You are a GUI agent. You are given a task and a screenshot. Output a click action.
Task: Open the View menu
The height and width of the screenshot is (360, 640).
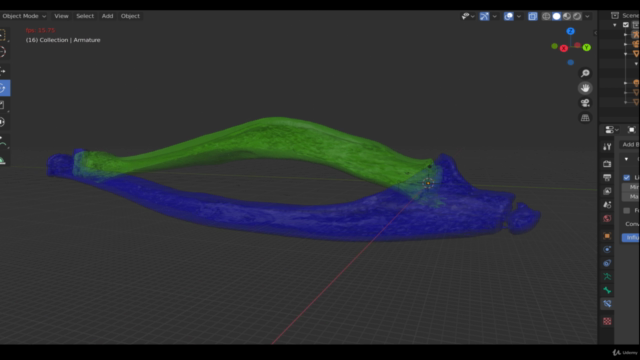tap(61, 16)
